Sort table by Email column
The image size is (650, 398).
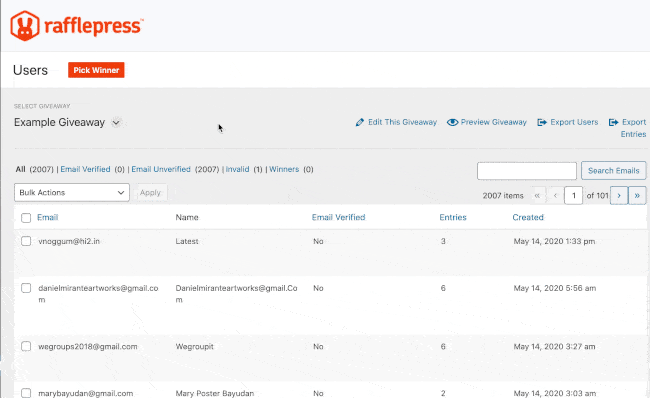point(48,217)
